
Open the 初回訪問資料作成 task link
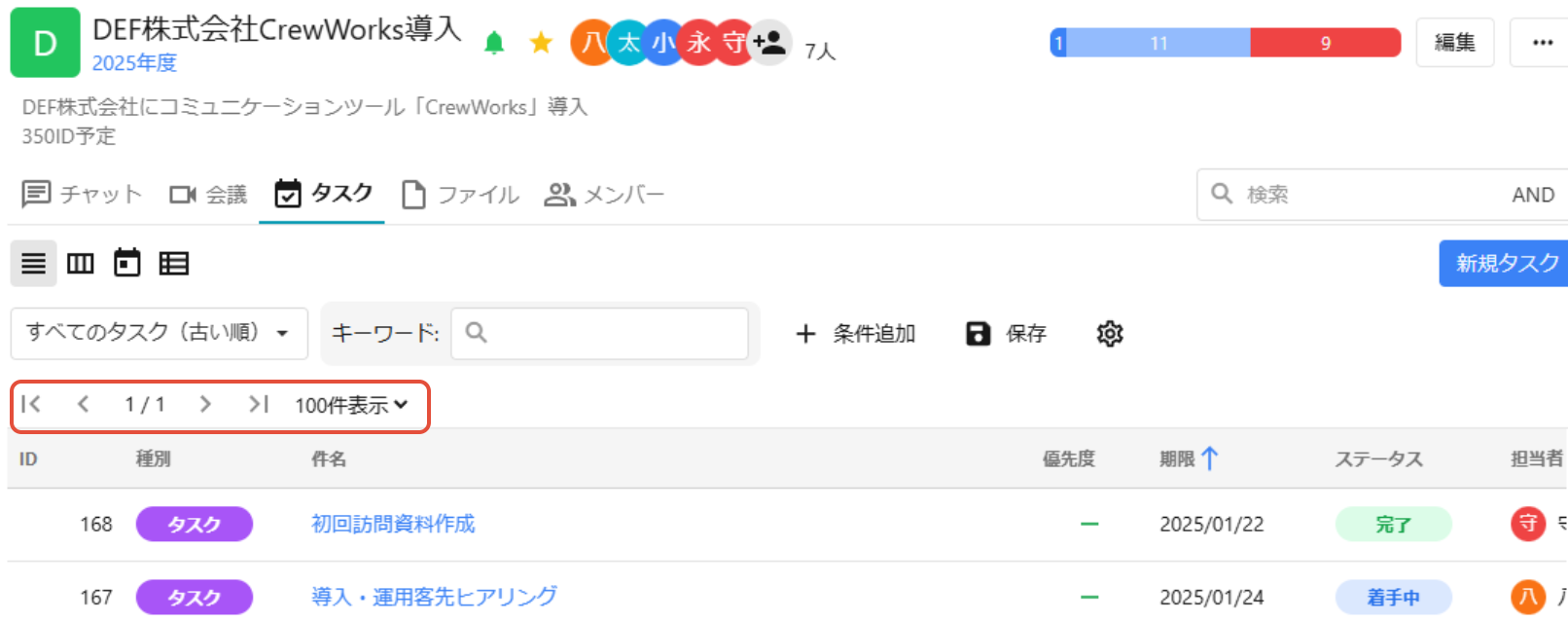pyautogui.click(x=393, y=524)
